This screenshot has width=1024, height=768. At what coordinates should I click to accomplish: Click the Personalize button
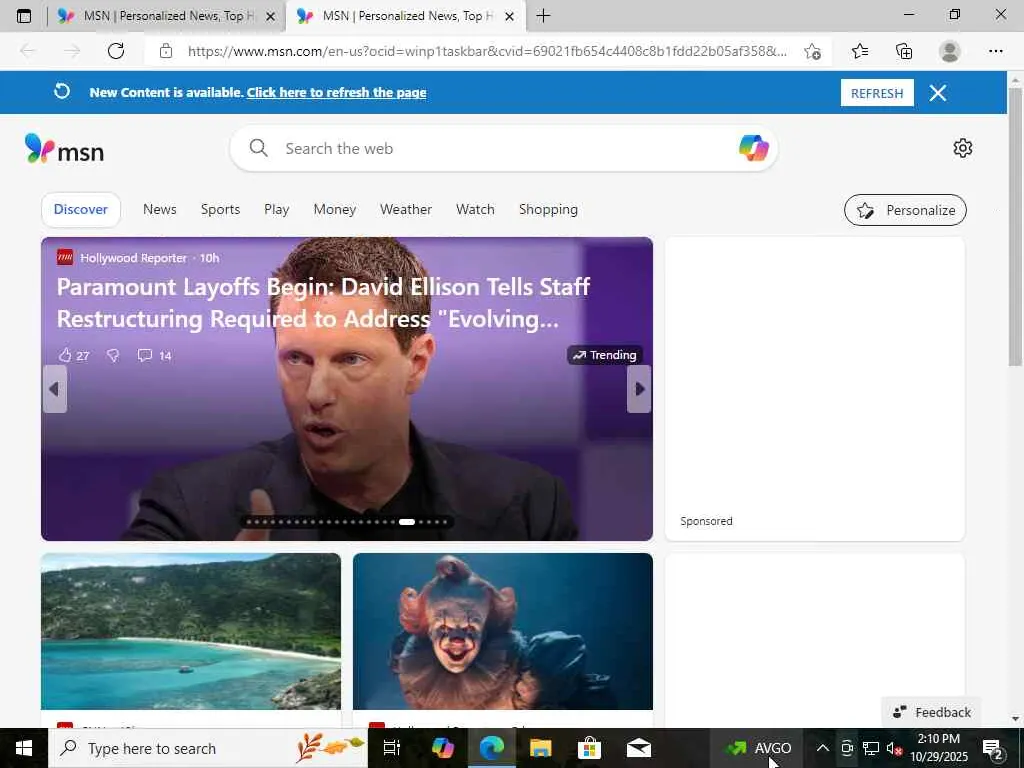tap(905, 210)
